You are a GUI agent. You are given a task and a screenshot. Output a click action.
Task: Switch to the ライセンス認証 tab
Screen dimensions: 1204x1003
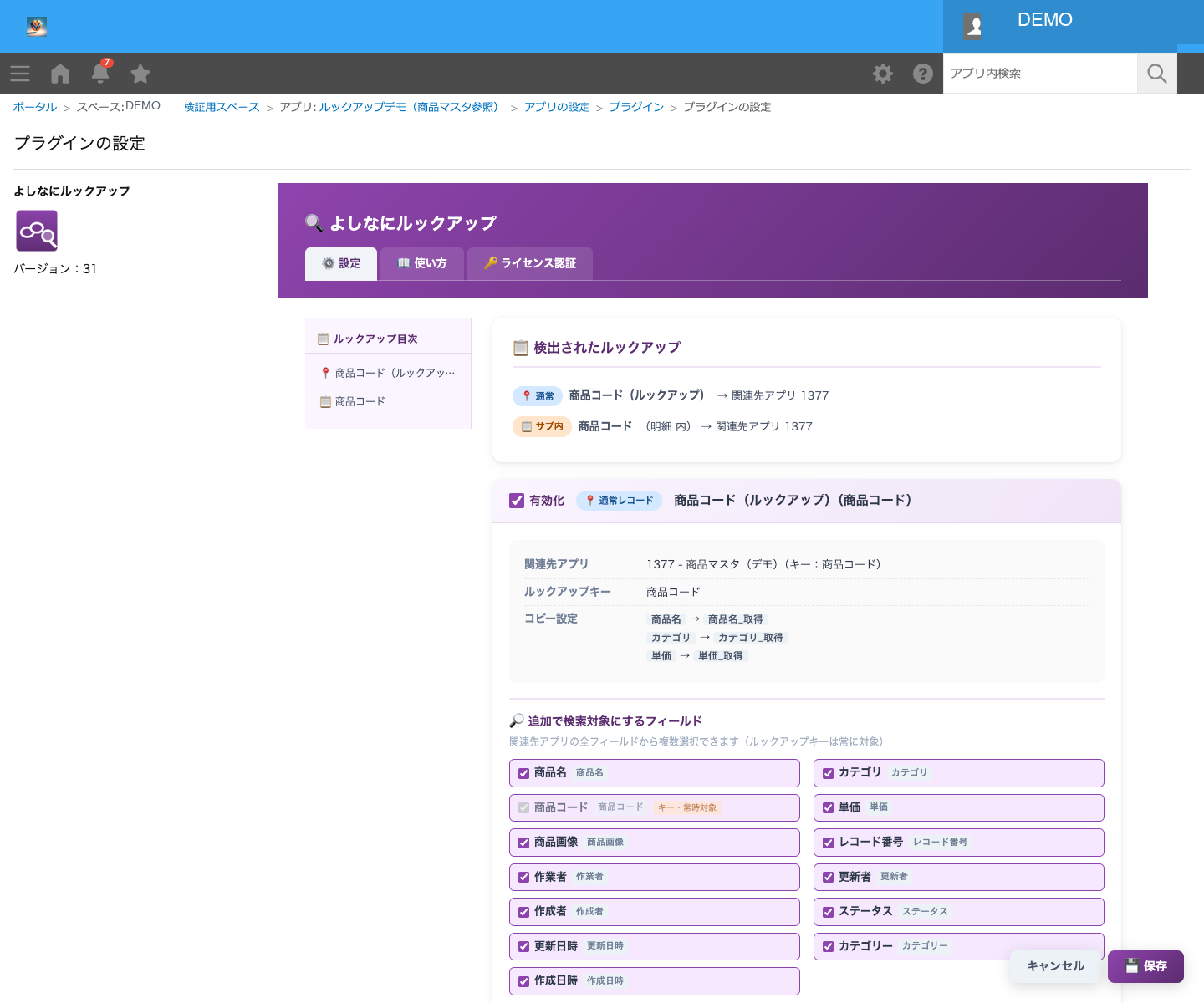point(530,263)
